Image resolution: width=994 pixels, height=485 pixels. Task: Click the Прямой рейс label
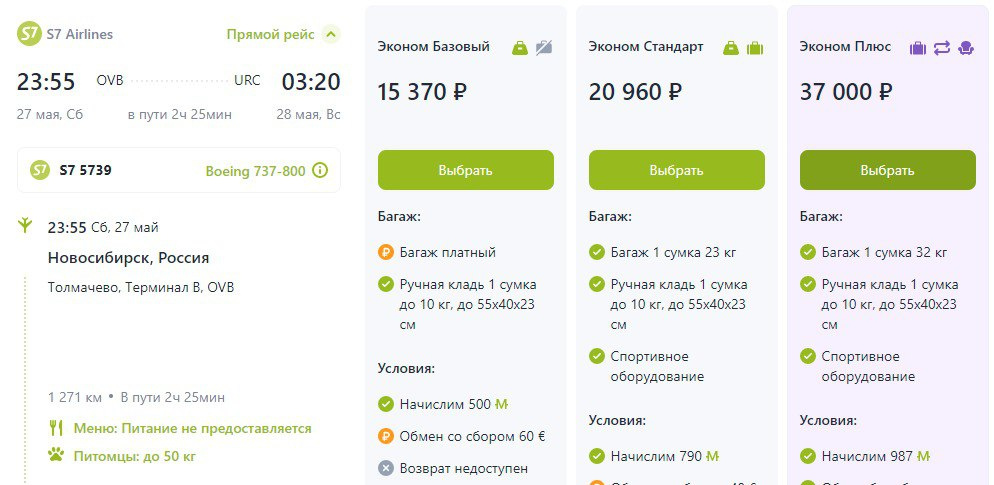[x=271, y=34]
